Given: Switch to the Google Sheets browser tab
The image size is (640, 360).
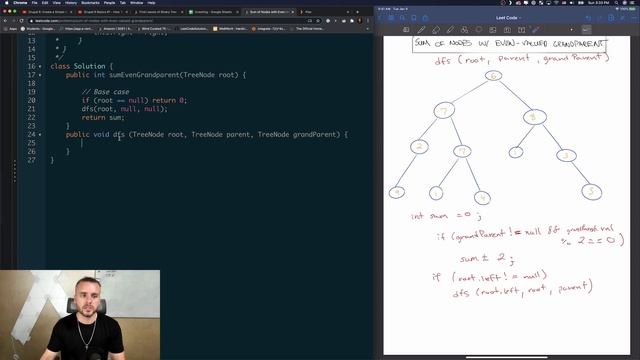Looking at the screenshot, I should 213,12.
